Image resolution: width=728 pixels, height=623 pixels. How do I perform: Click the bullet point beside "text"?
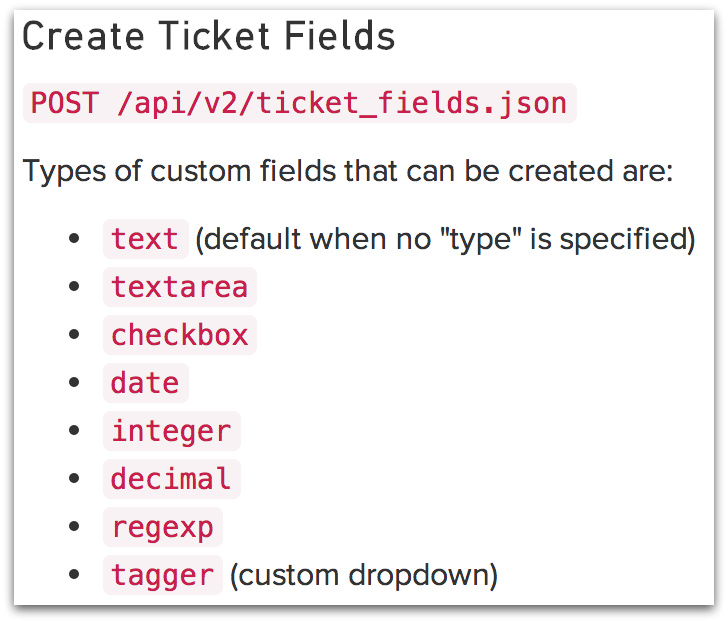coord(73,240)
